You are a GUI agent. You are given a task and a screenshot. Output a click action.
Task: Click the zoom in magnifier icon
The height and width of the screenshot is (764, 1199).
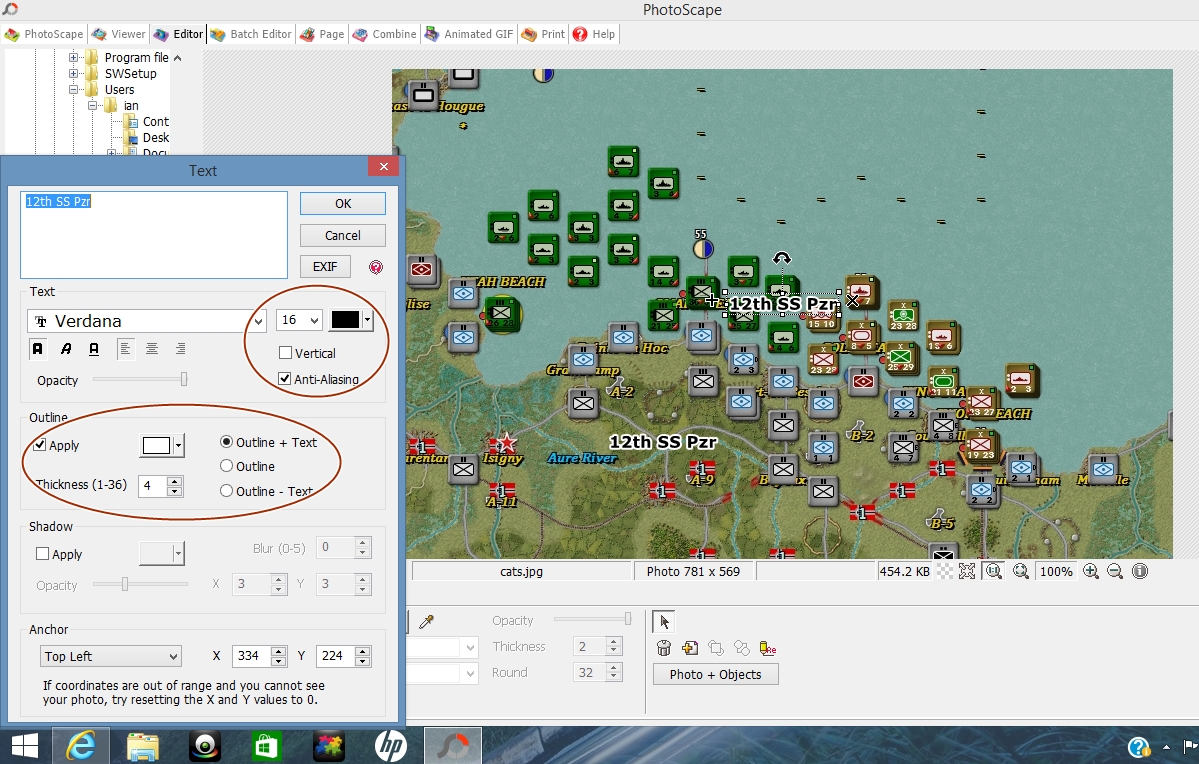1090,571
